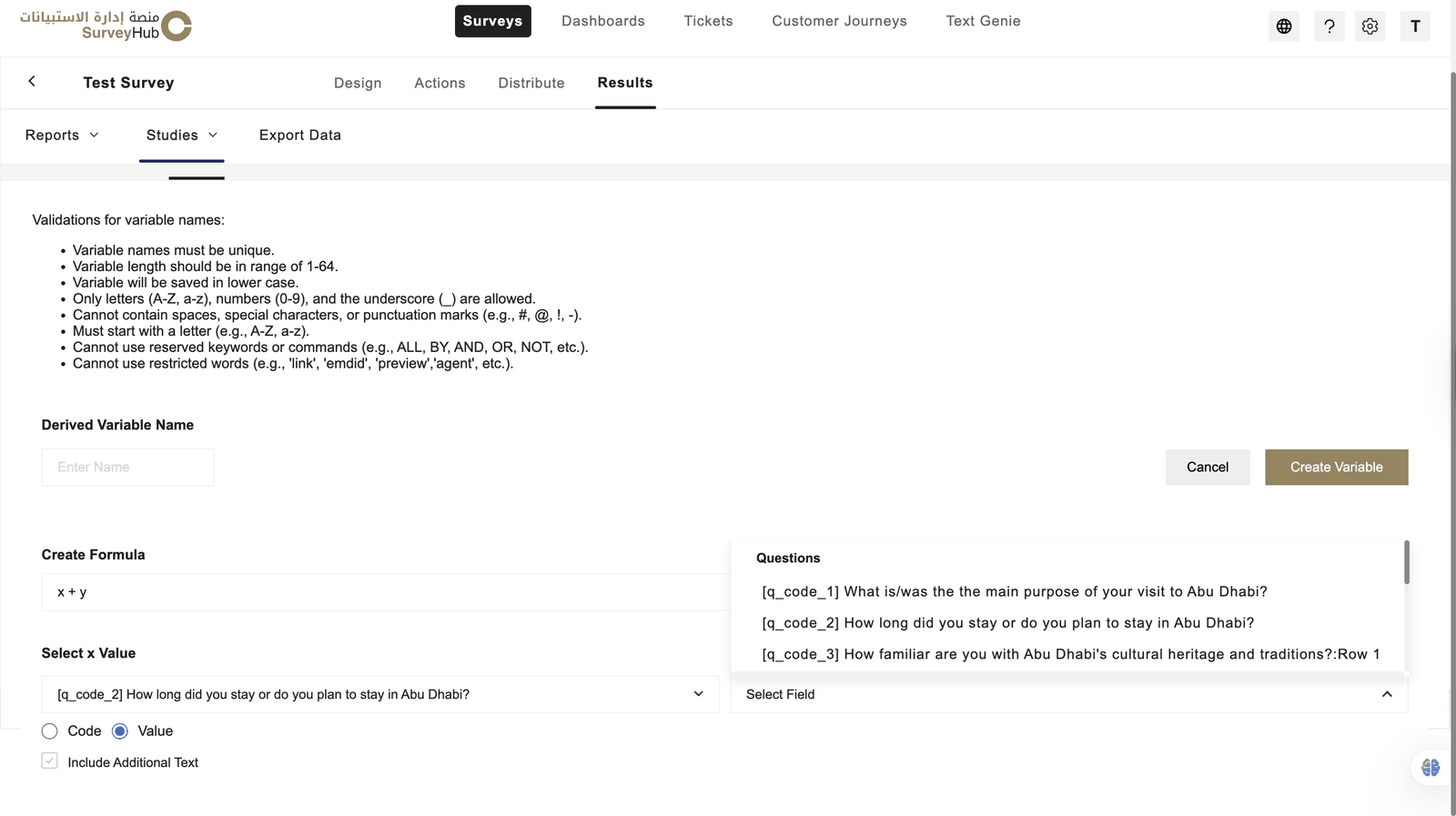Select the Code radio button
The height and width of the screenshot is (816, 1456).
coord(50,731)
